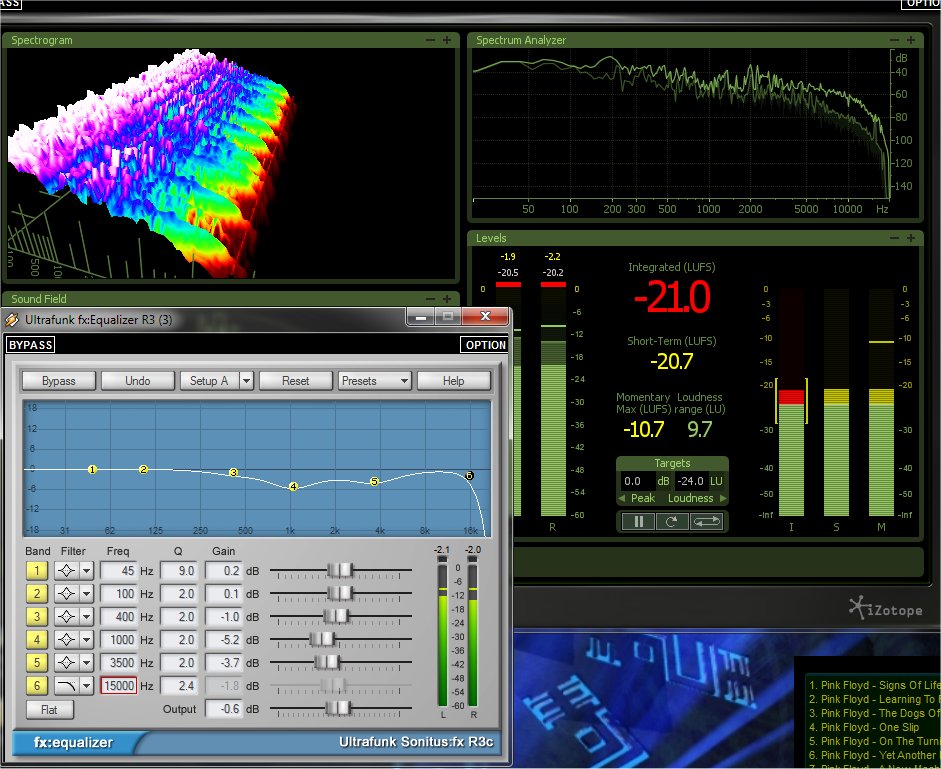Open band 1 filter type dropdown
941x769 pixels.
87,570
